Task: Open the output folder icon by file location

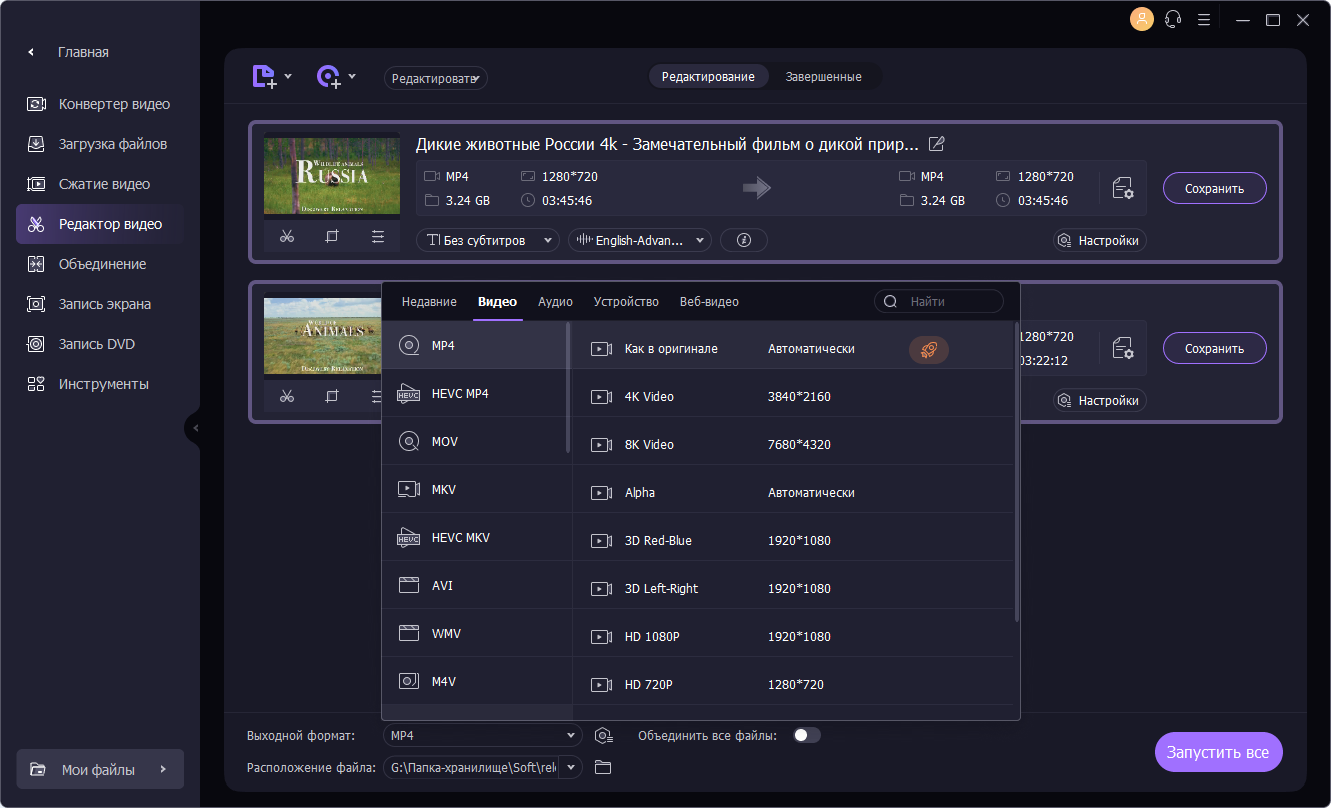Action: tap(603, 767)
